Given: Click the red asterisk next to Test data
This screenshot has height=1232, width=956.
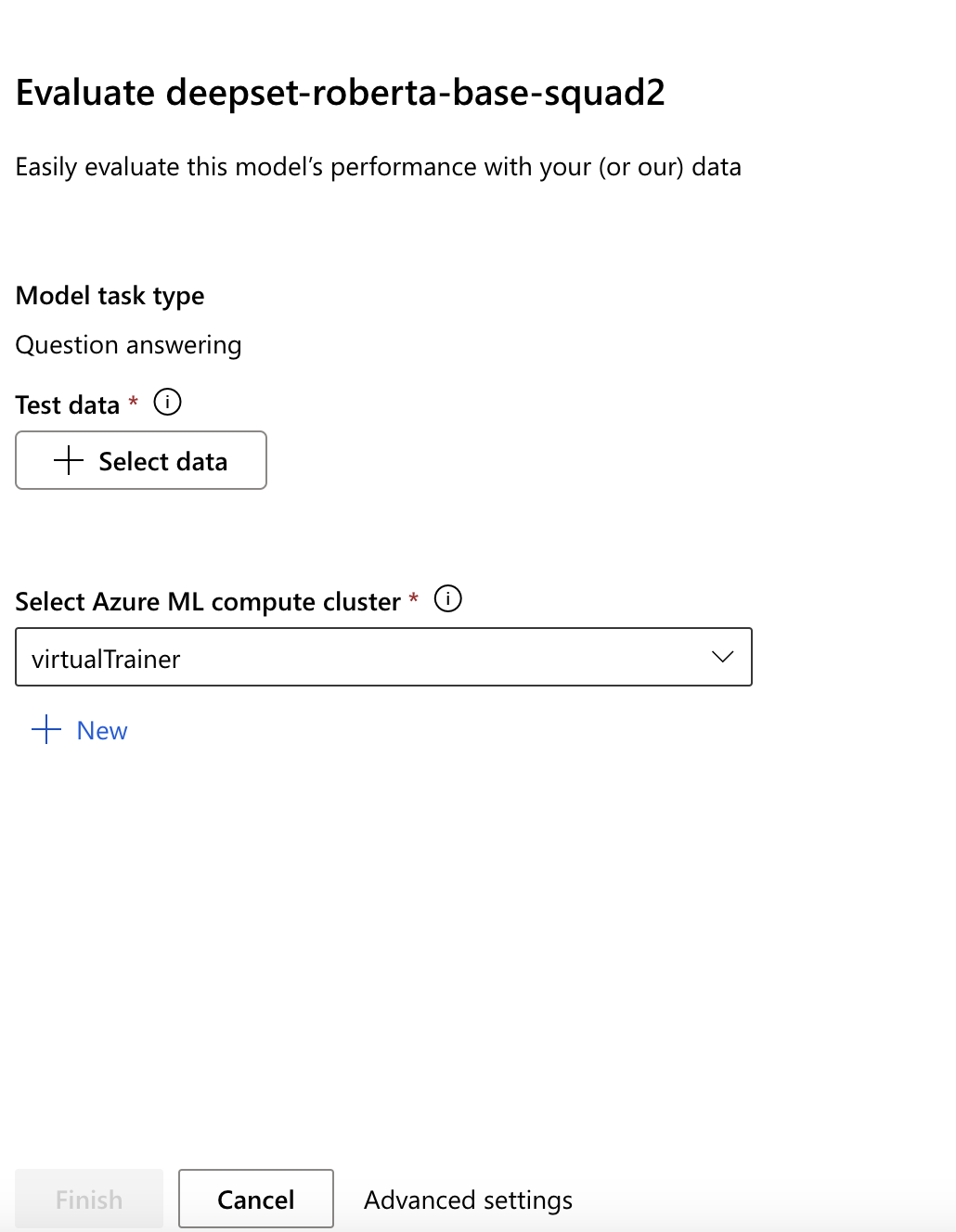Looking at the screenshot, I should pyautogui.click(x=134, y=401).
